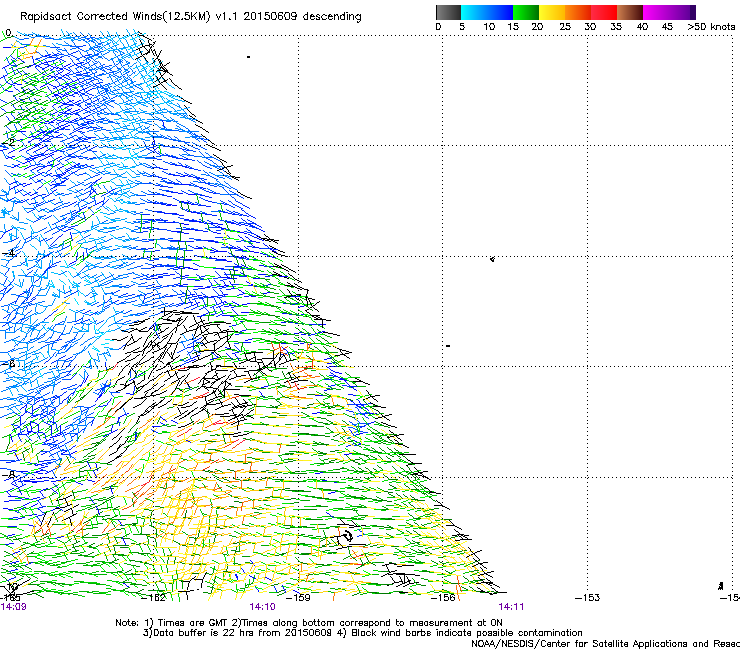Click the NOAA/NESDIS credit line
Image resolution: width=740 pixels, height=650 pixels.
605,644
